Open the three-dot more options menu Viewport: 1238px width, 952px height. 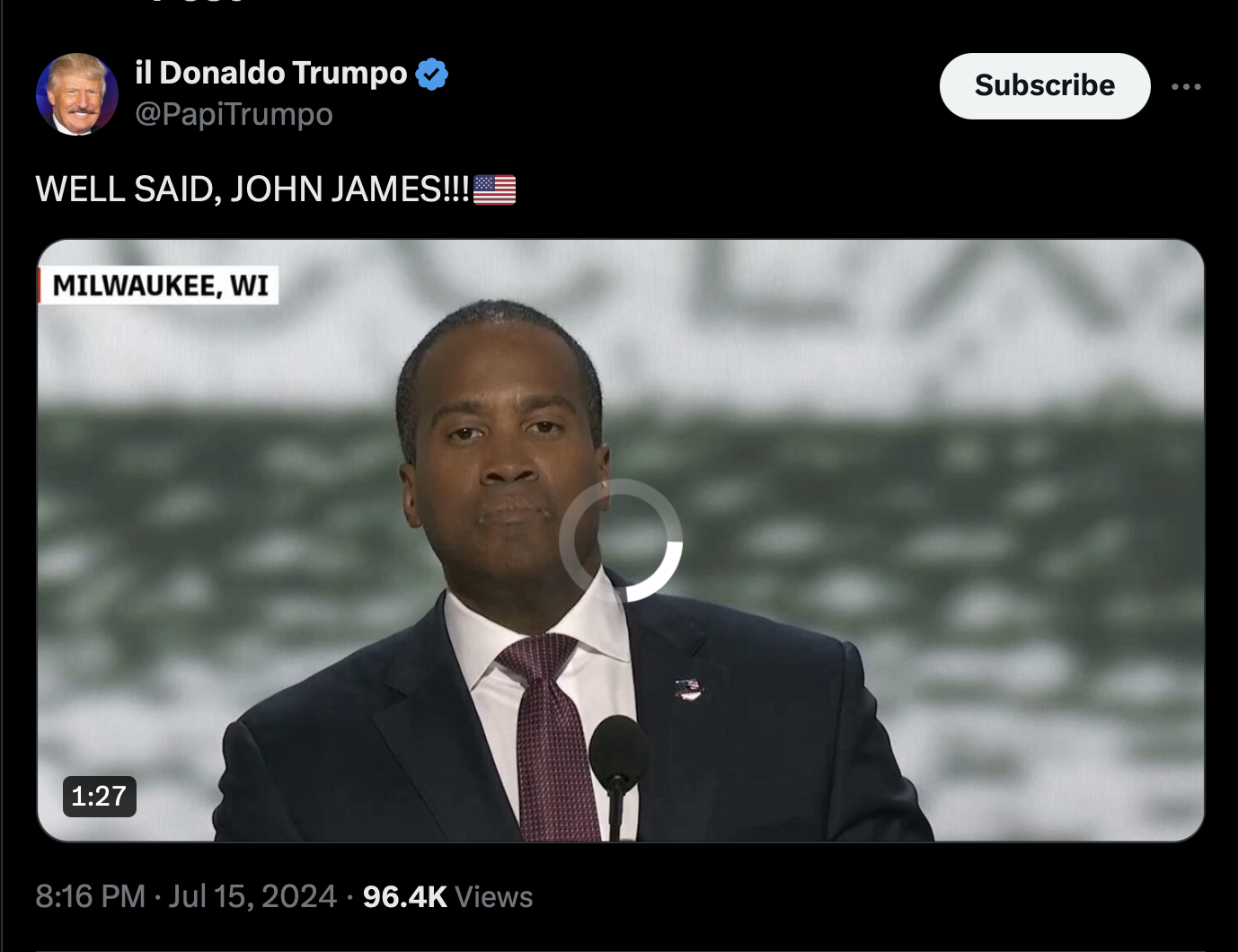tap(1186, 86)
